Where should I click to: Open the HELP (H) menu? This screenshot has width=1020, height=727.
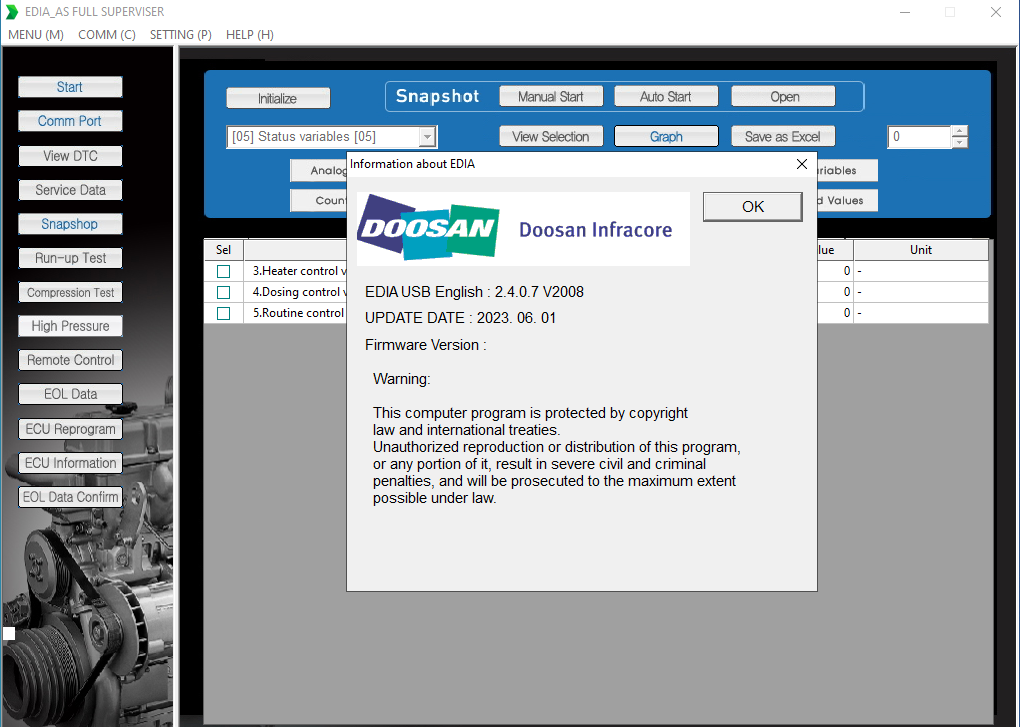point(250,34)
